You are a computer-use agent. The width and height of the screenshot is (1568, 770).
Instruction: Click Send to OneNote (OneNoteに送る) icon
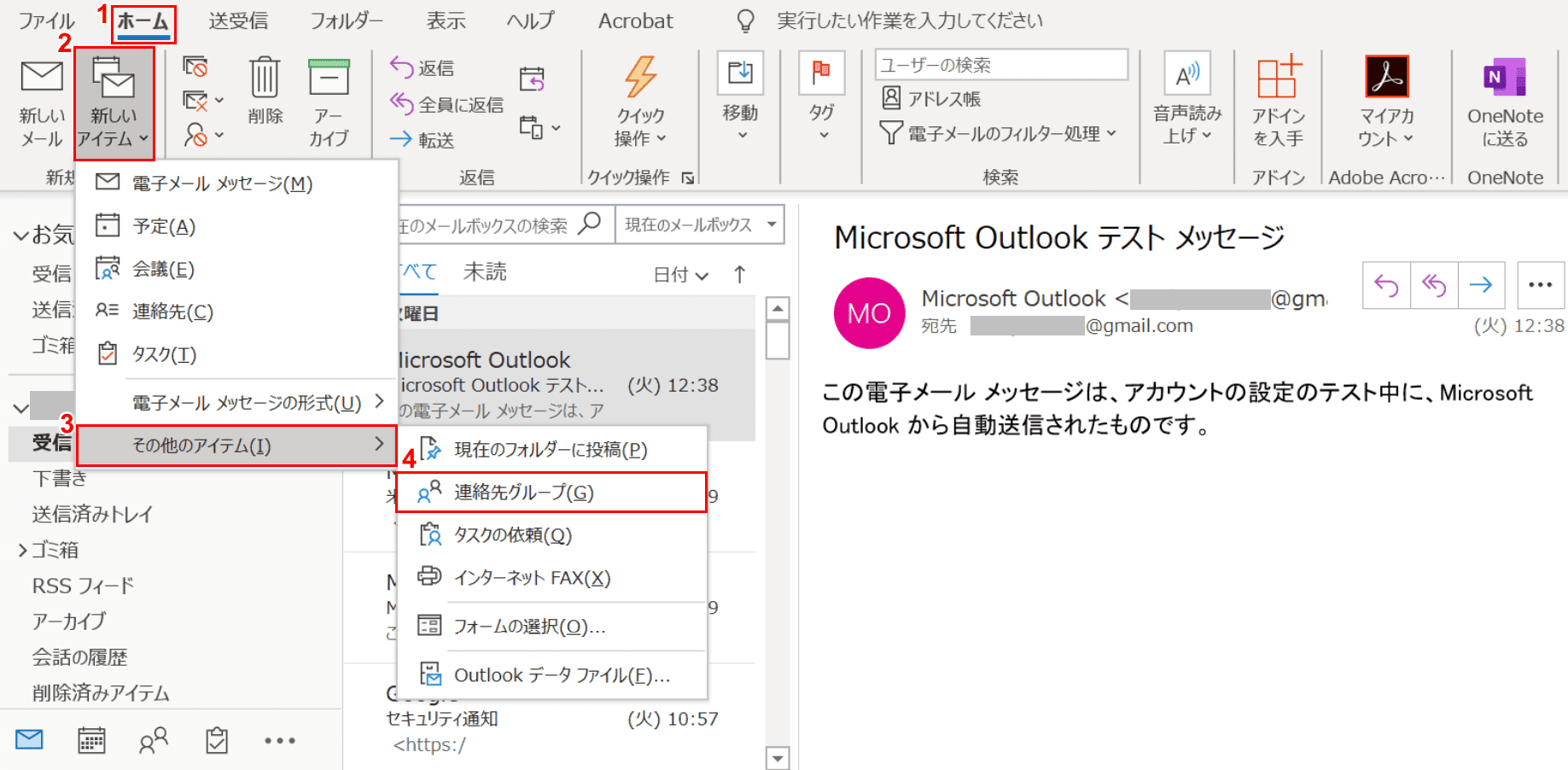(x=1505, y=77)
